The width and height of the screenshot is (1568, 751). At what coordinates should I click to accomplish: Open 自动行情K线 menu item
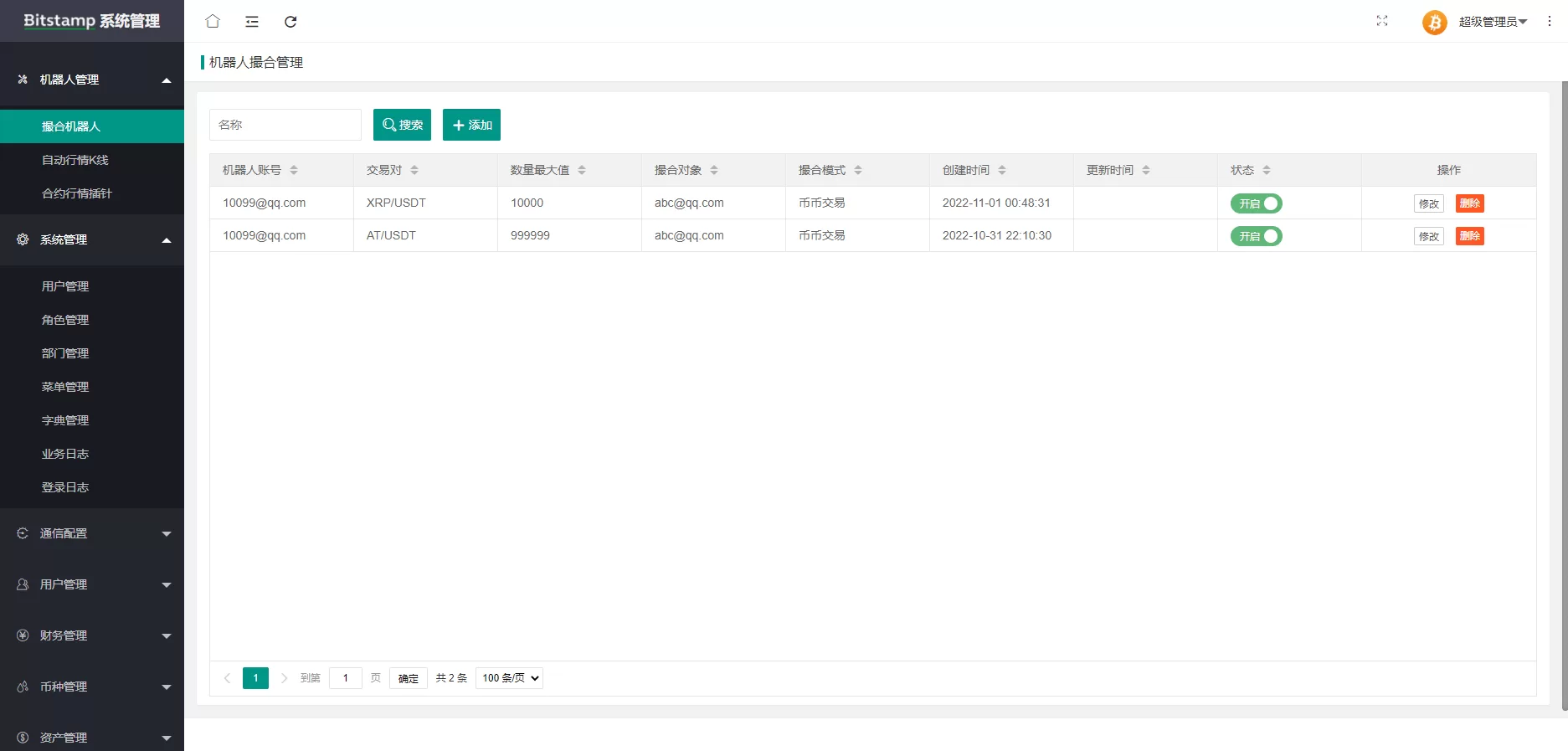pos(75,160)
